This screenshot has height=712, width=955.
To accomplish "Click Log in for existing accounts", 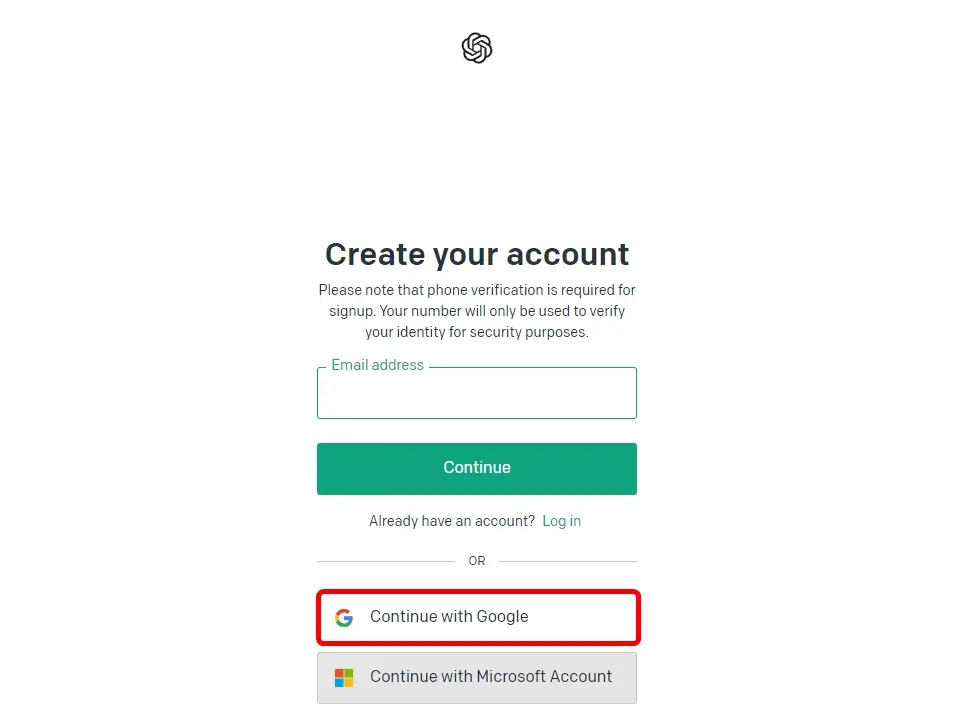I will coord(561,521).
